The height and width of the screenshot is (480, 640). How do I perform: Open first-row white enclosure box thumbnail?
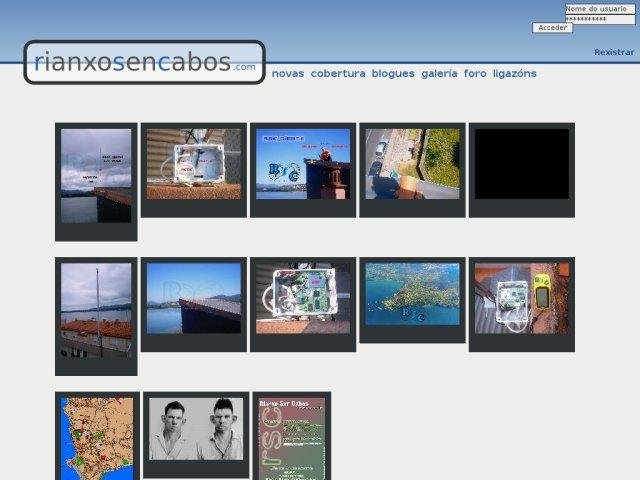pos(193,164)
